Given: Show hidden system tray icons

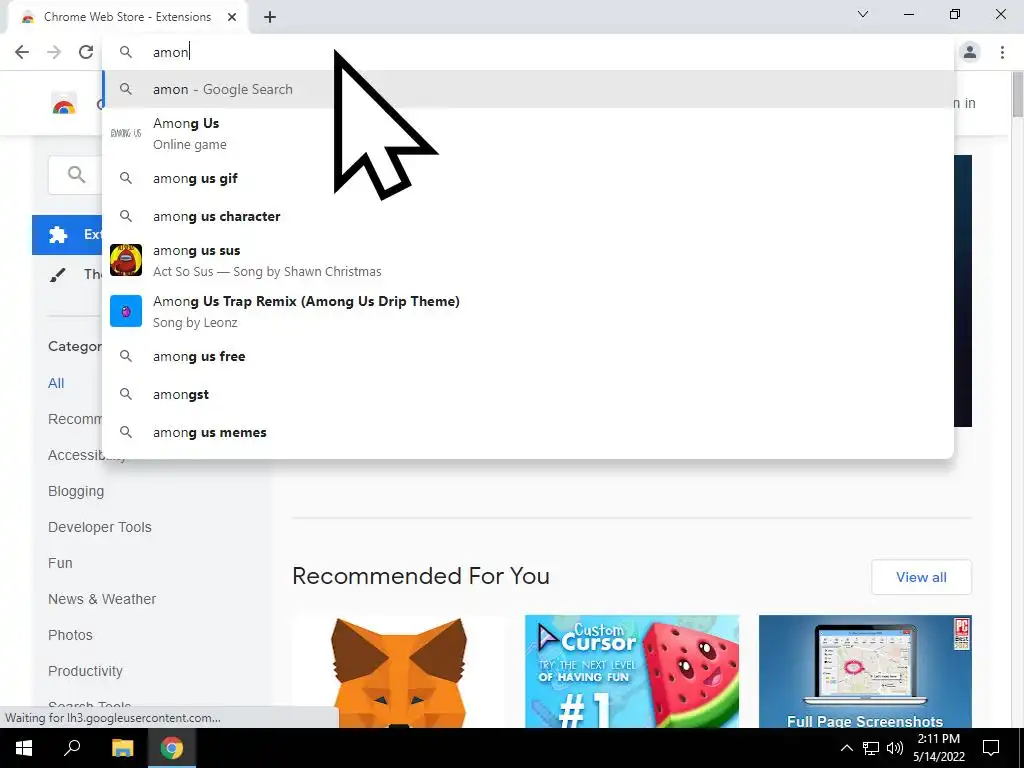Looking at the screenshot, I should 846,748.
